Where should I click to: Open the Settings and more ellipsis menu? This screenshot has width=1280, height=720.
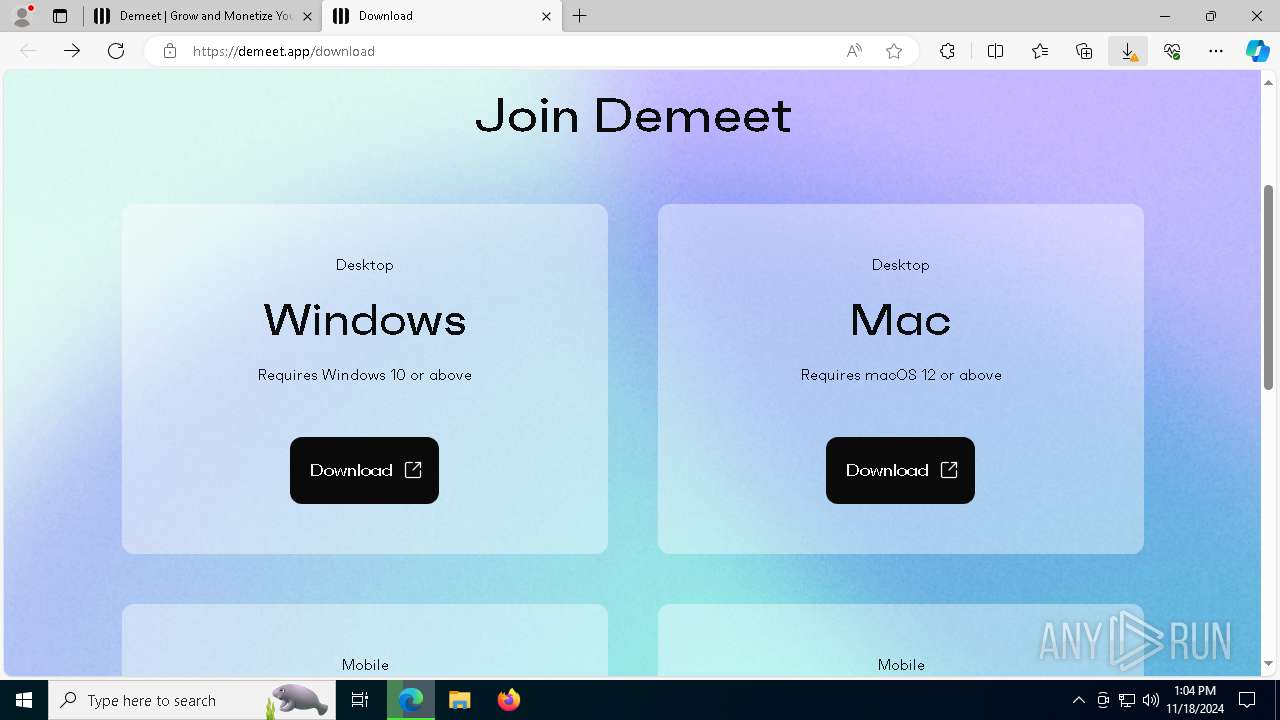tap(1216, 51)
